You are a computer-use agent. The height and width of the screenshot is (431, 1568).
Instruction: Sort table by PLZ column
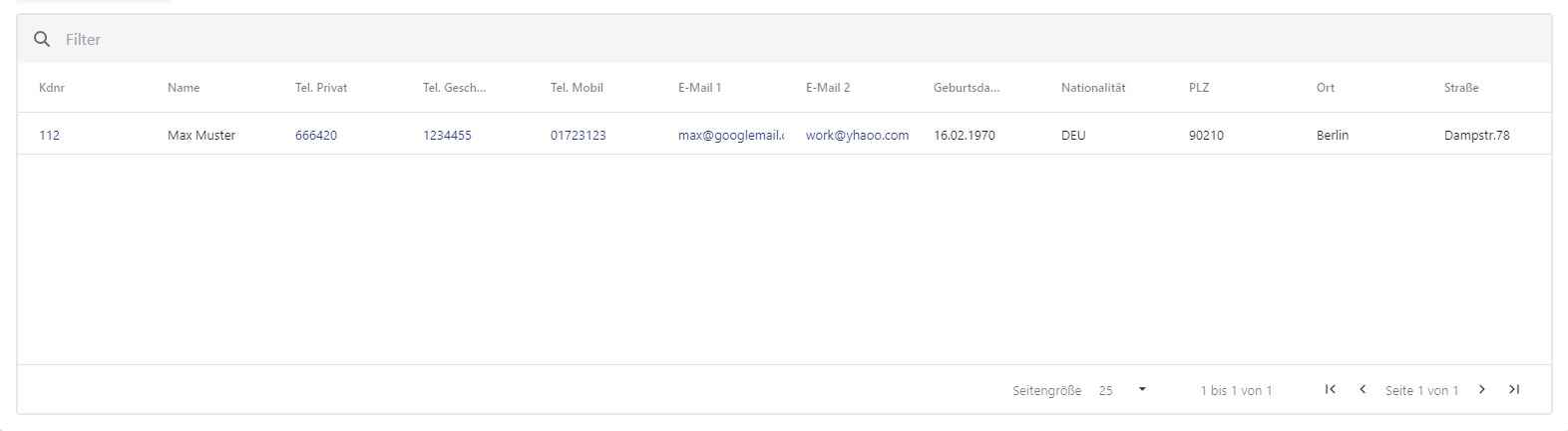tap(1199, 88)
